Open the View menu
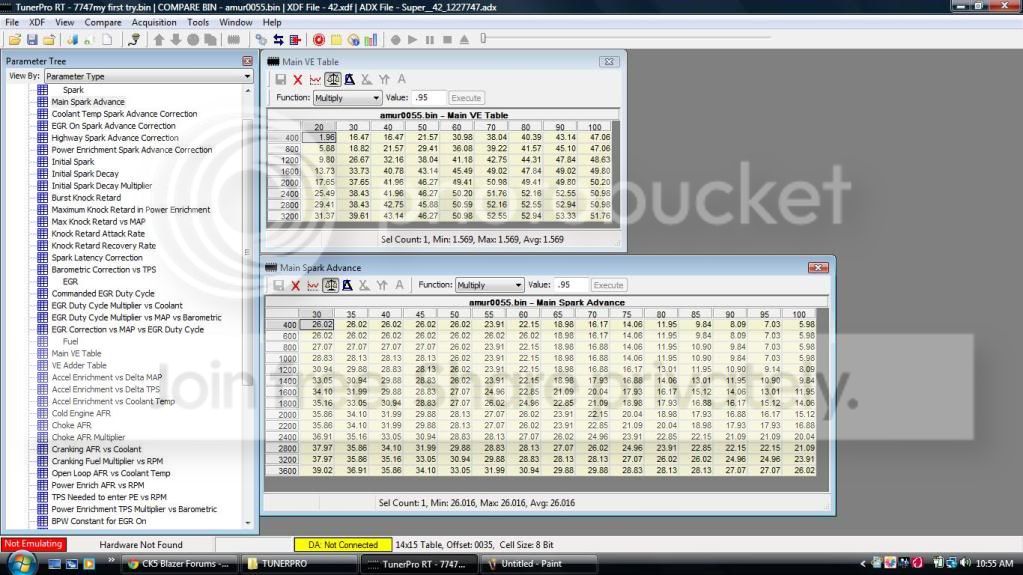The width and height of the screenshot is (1023, 575). click(64, 22)
